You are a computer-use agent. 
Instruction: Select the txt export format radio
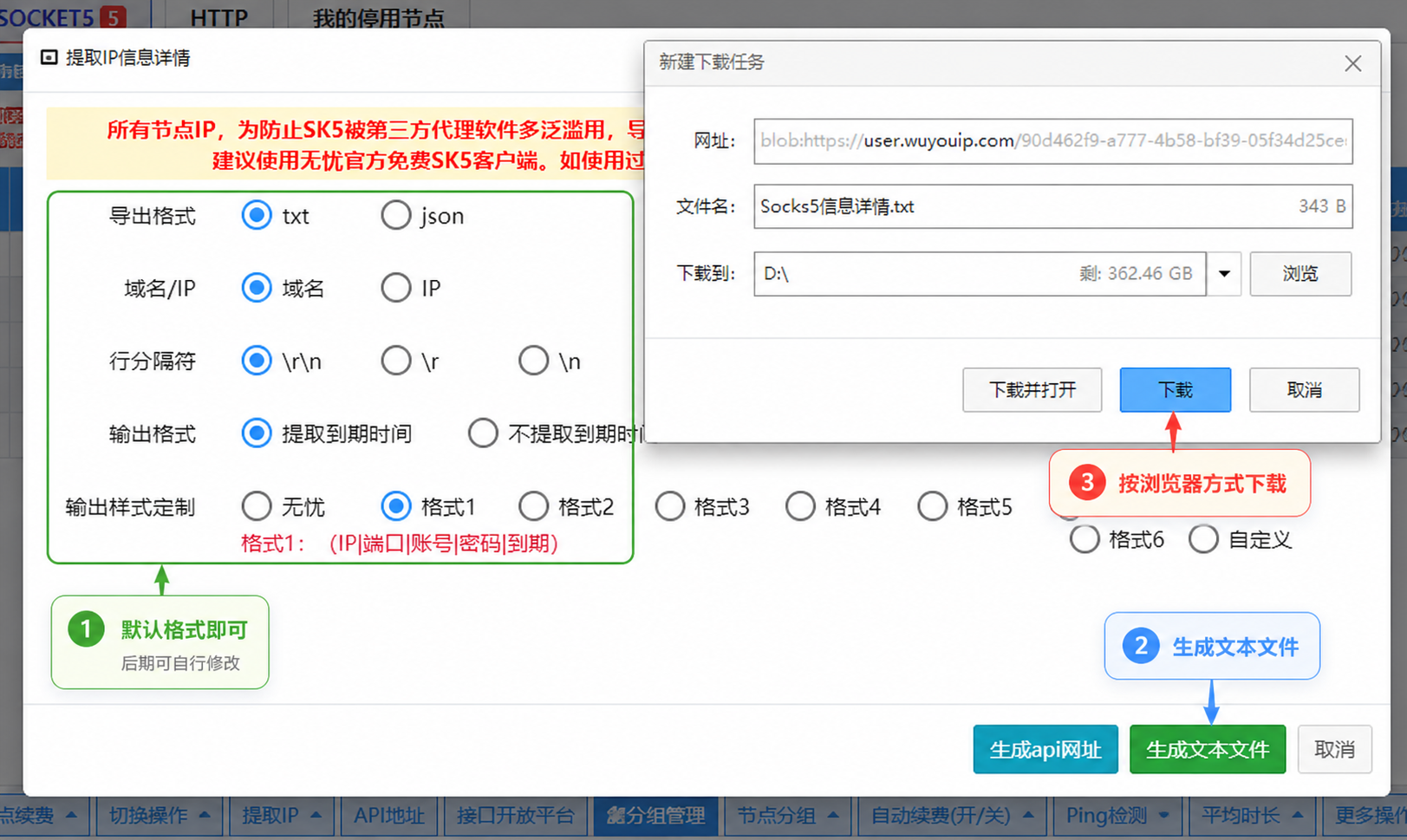(x=256, y=215)
